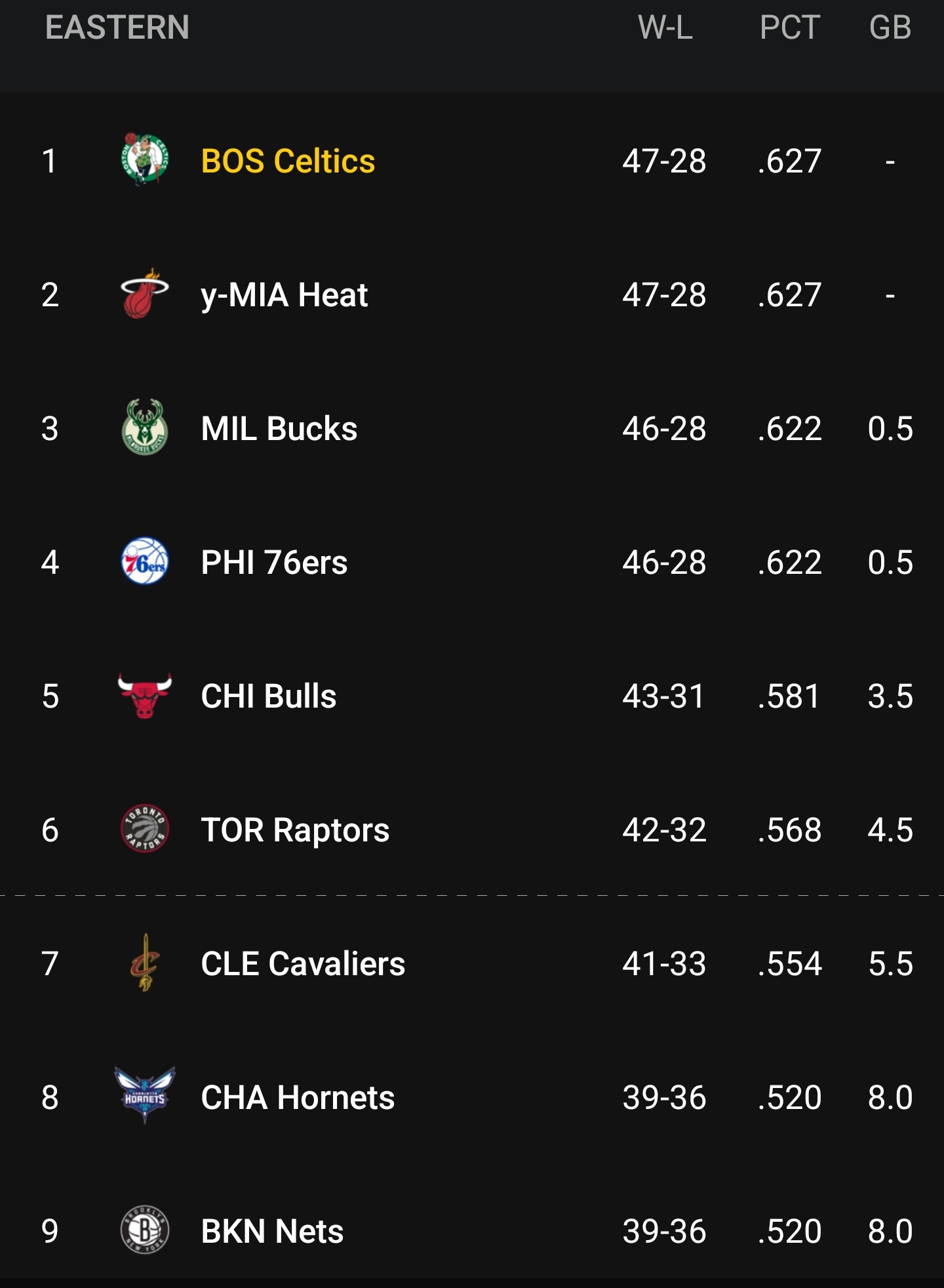Sort standings by the W-L column
Screen dimensions: 944x1288
pos(665,28)
